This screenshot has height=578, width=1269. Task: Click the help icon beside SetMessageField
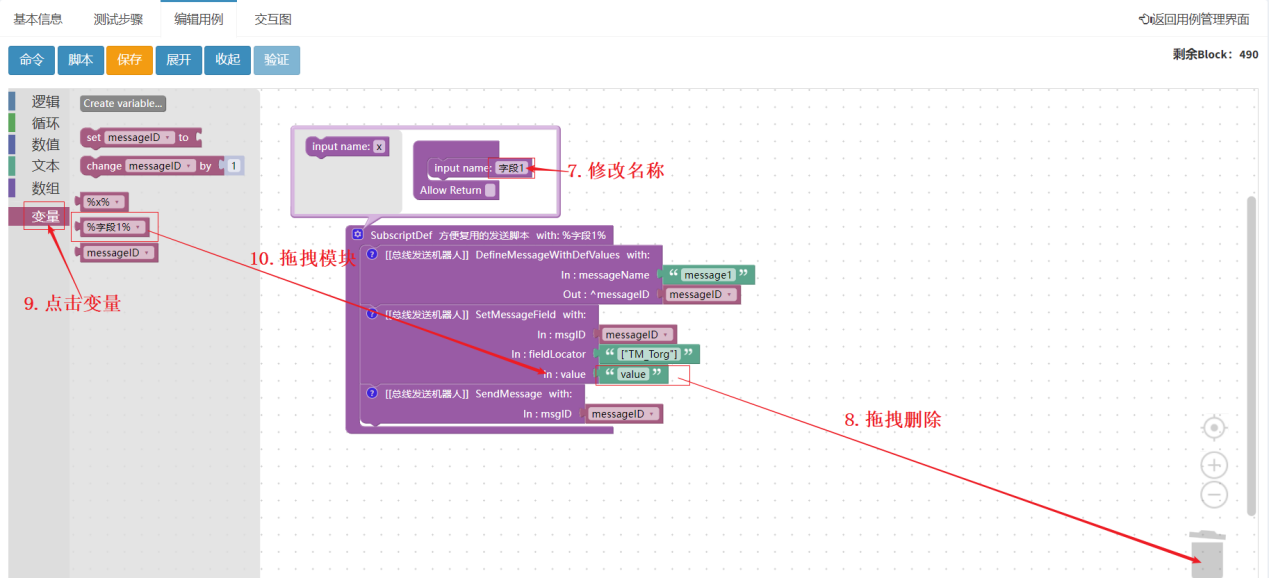[372, 314]
